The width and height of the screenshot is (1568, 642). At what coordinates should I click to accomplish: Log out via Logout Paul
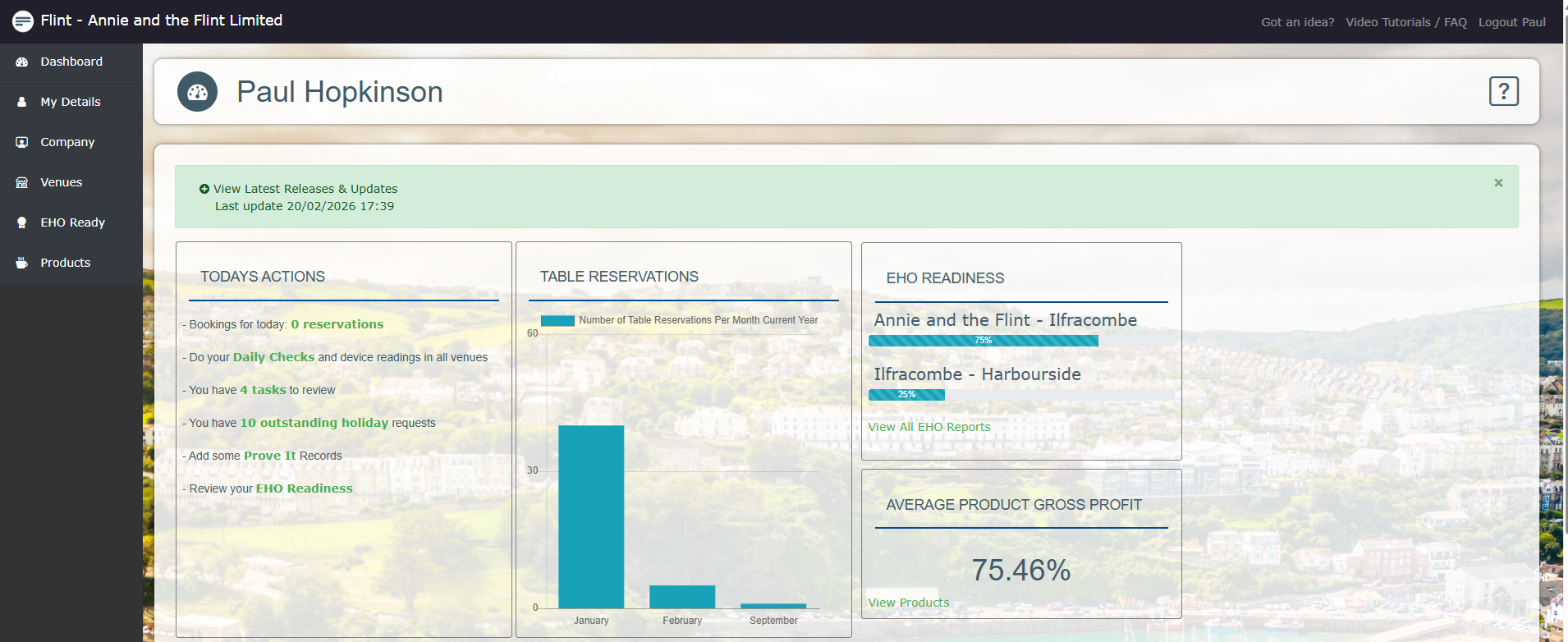point(1511,22)
